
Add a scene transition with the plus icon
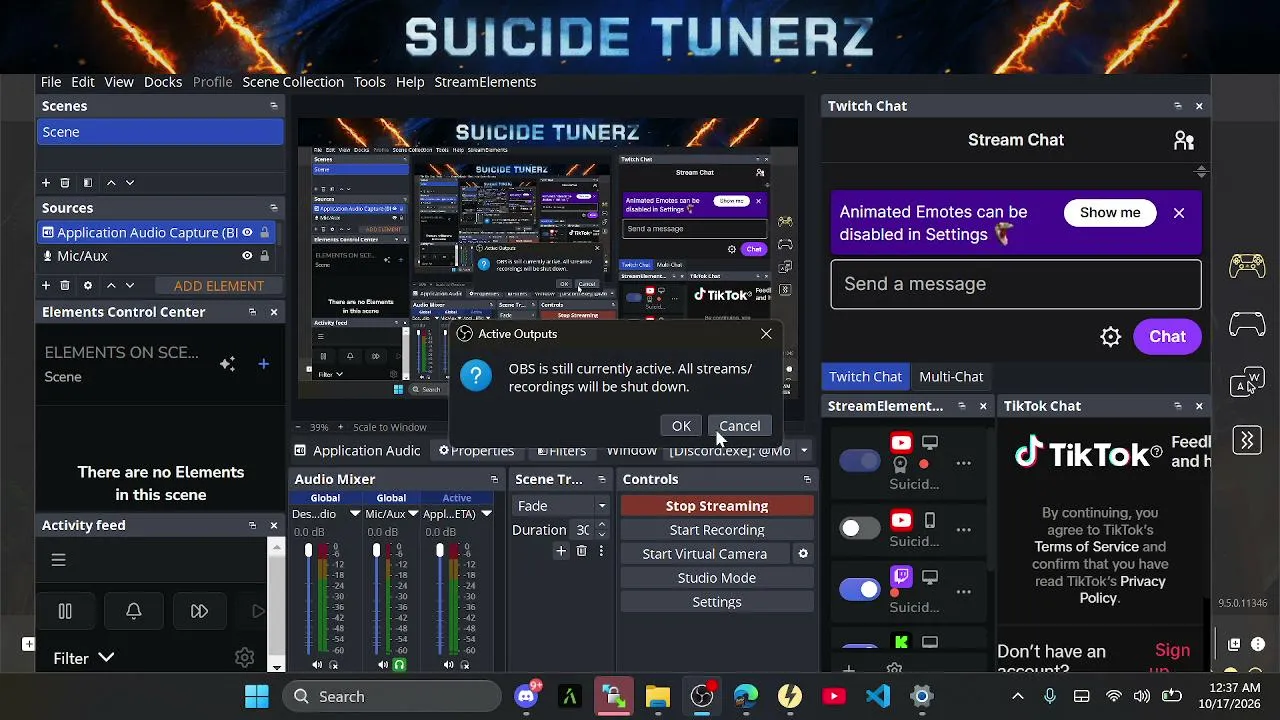point(561,551)
